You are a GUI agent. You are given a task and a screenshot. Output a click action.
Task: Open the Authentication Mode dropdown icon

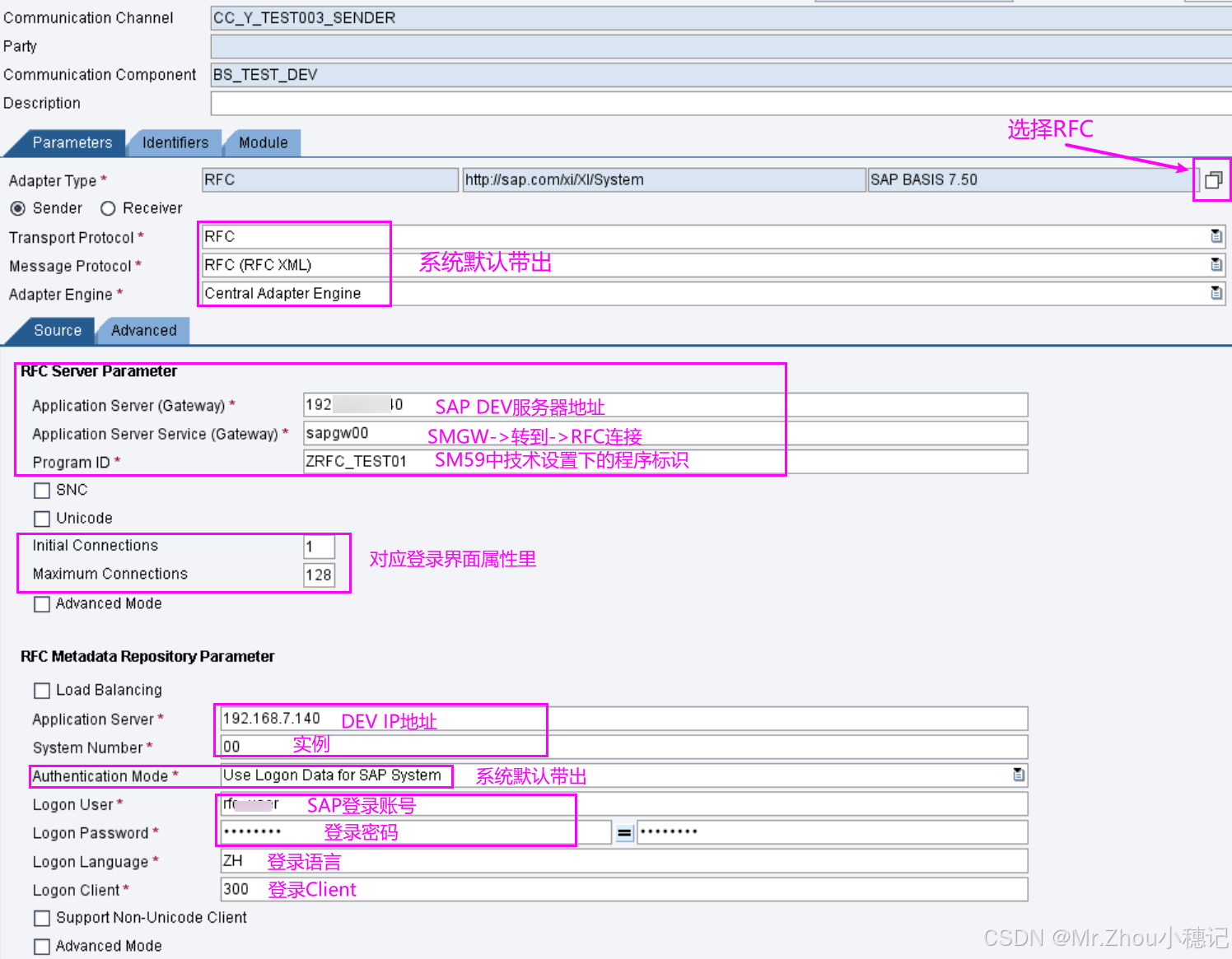pos(1019,775)
